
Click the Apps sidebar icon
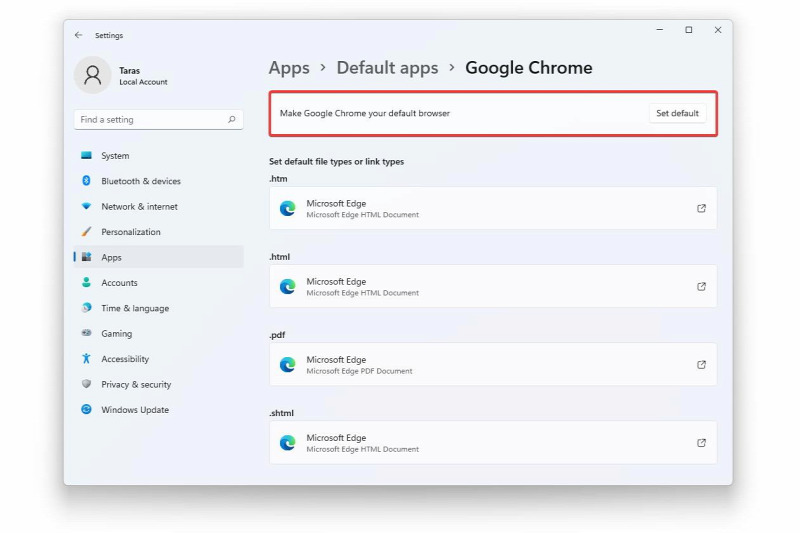86,257
